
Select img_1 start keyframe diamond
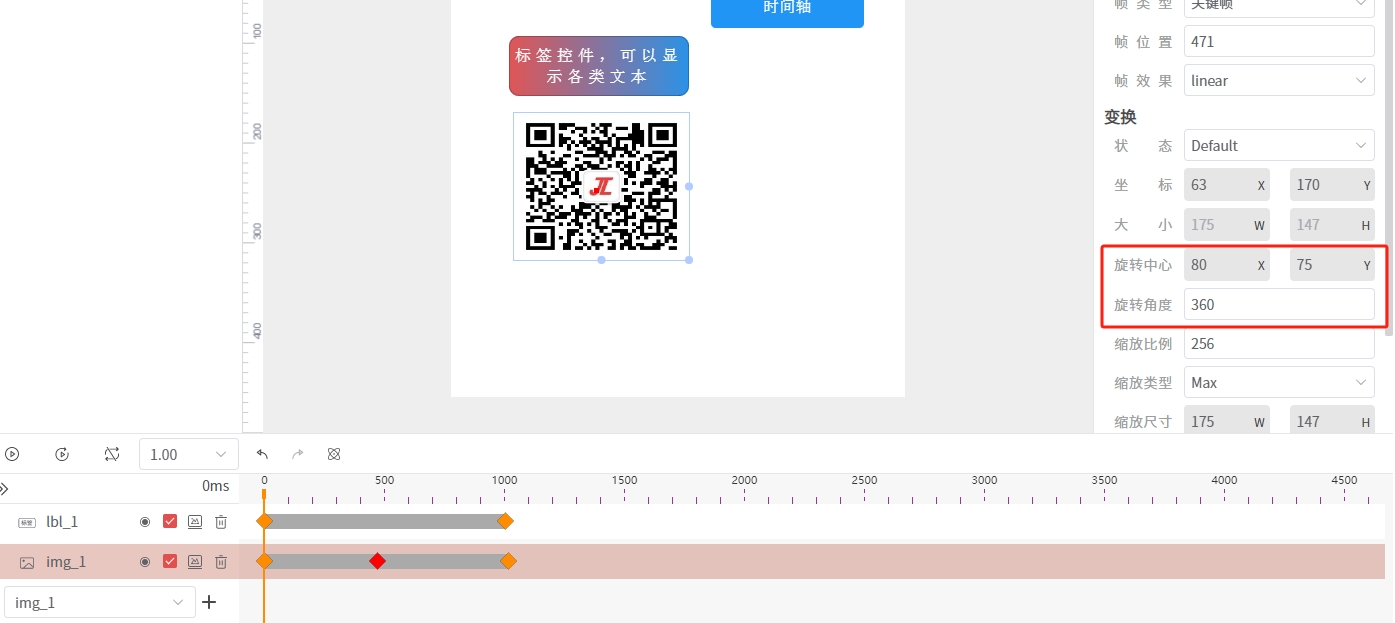point(264,561)
